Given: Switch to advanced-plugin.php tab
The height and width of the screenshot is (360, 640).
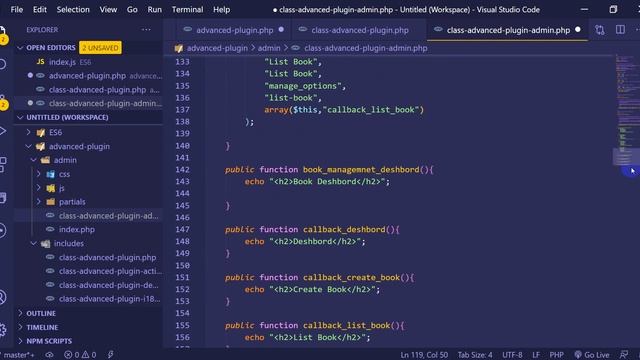Looking at the screenshot, I should tap(234, 30).
